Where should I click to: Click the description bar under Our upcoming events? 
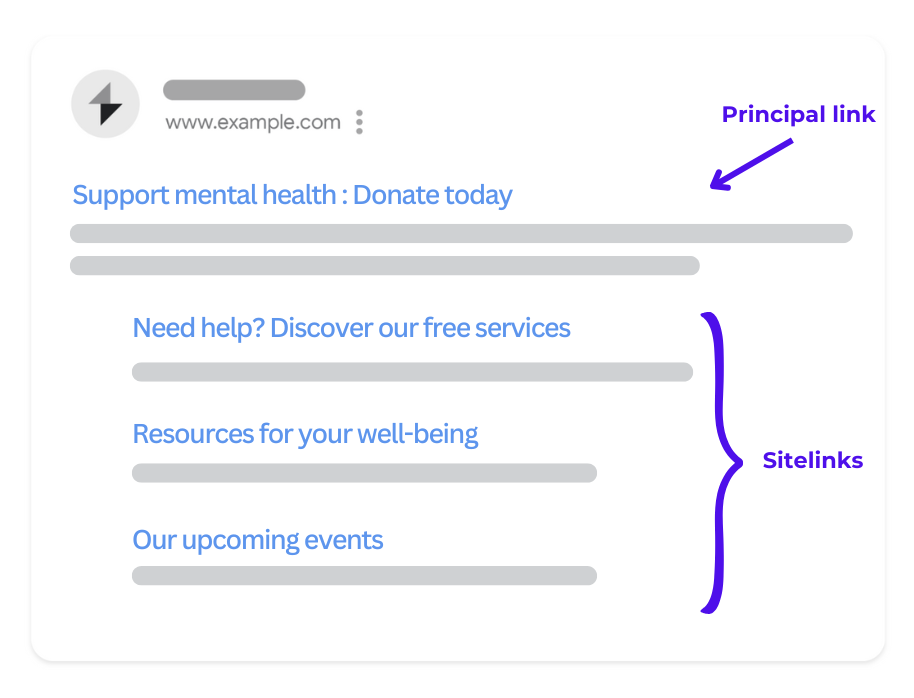coord(364,576)
